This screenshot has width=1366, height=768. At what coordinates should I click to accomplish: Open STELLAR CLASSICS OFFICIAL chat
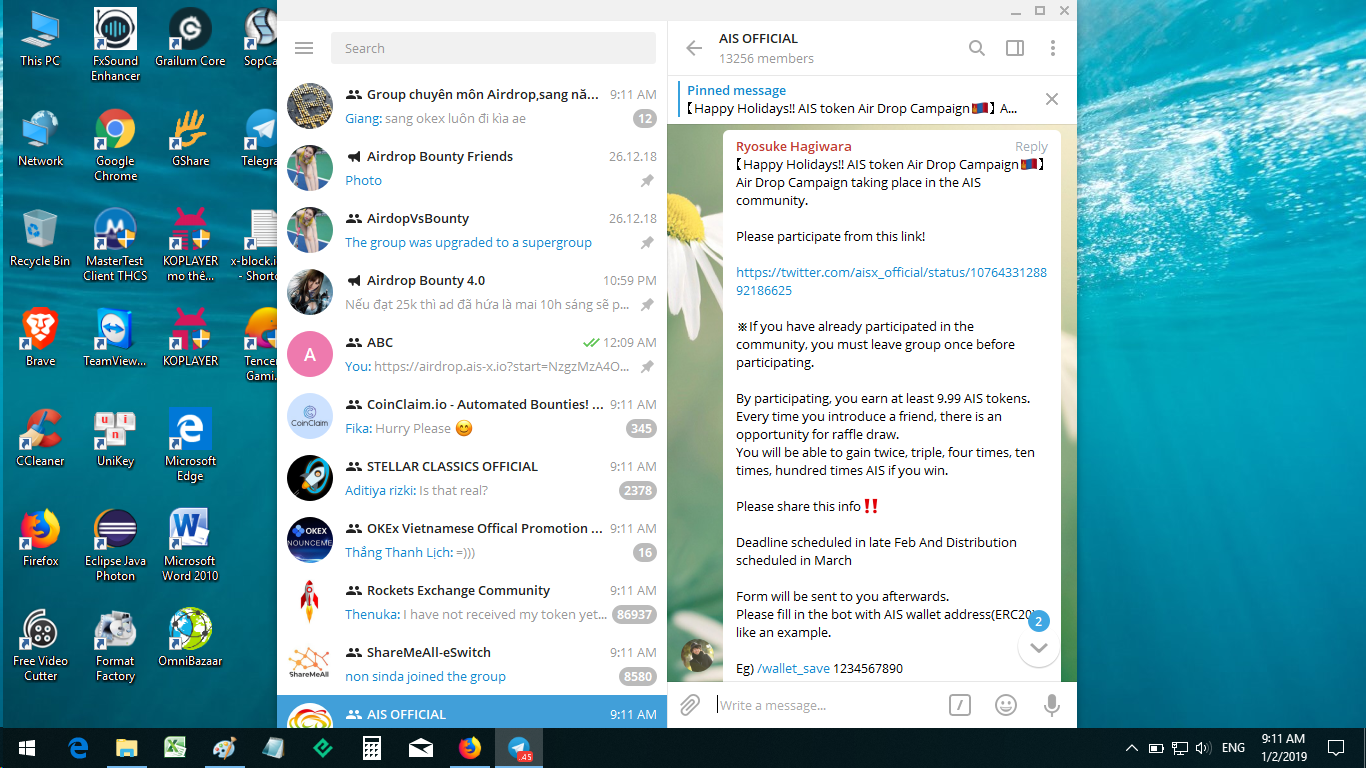pos(472,478)
